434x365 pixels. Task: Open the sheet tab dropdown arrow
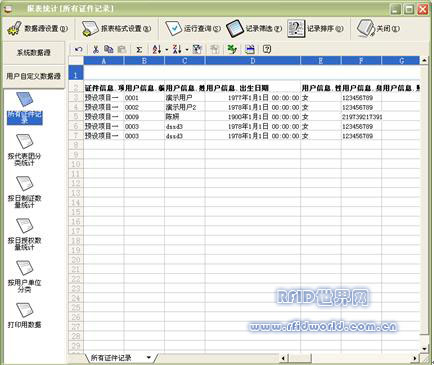coord(149,358)
